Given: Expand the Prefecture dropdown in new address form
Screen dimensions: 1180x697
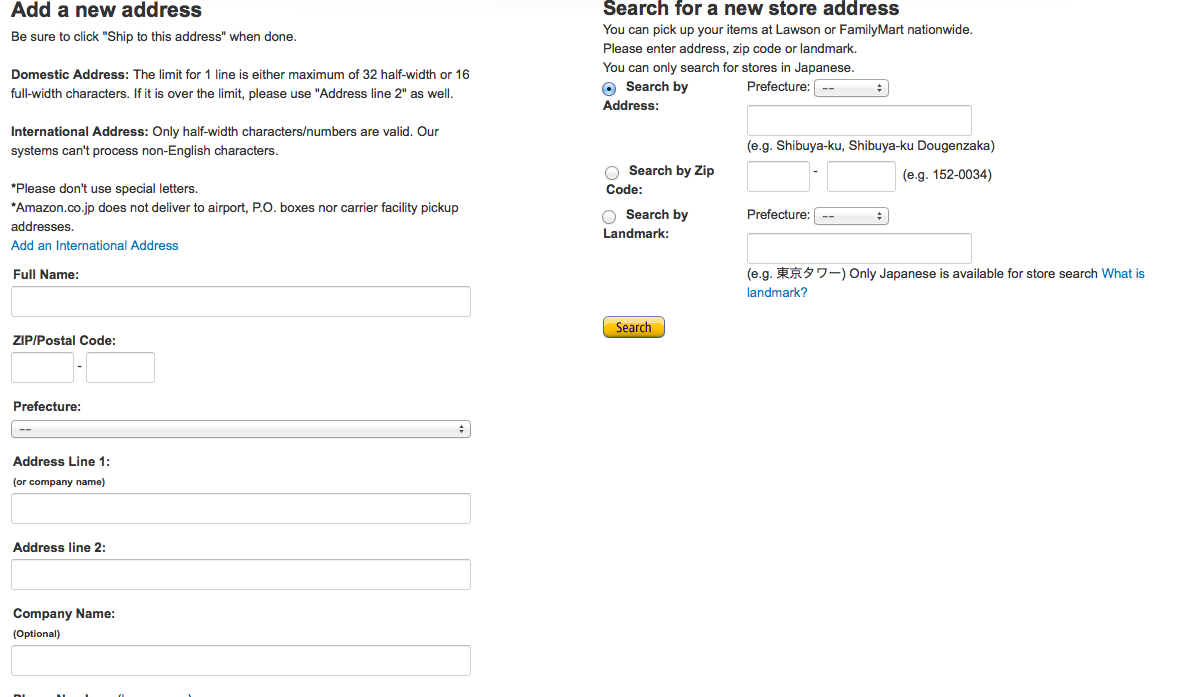Looking at the screenshot, I should (240, 429).
